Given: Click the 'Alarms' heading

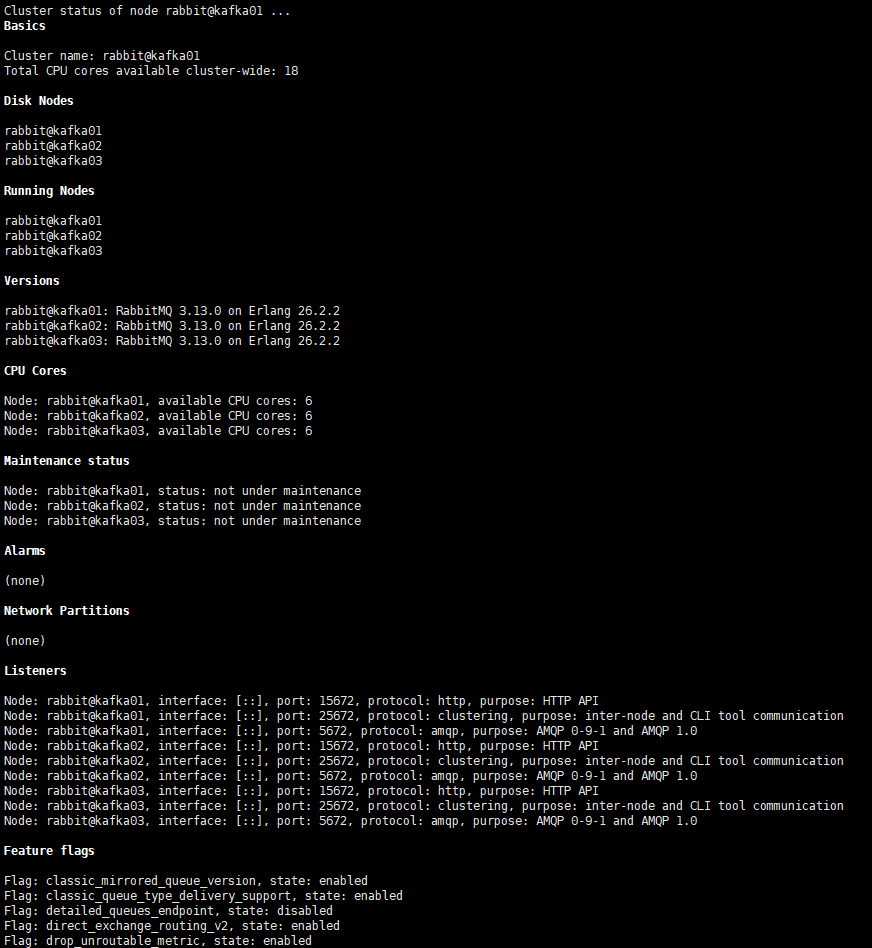Looking at the screenshot, I should [x=25, y=551].
